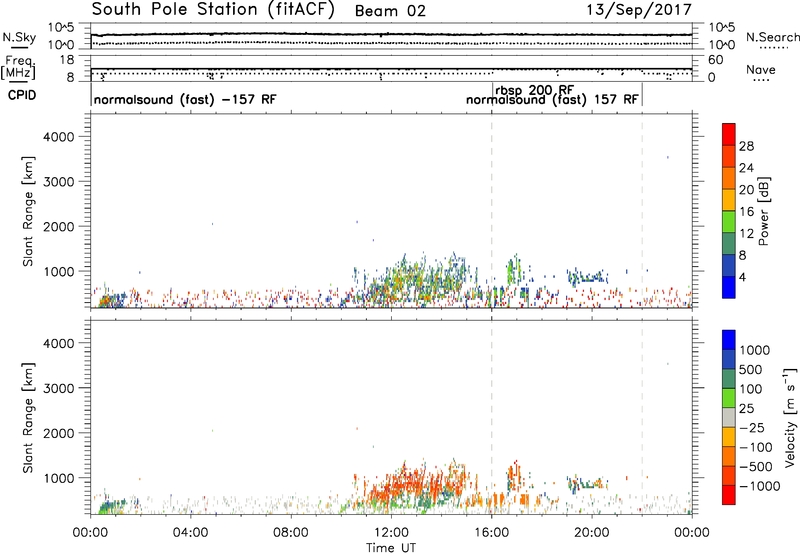This screenshot has height=554, width=800.
Task: Click velocity colorbar tick label '-25'
Action: click(752, 428)
